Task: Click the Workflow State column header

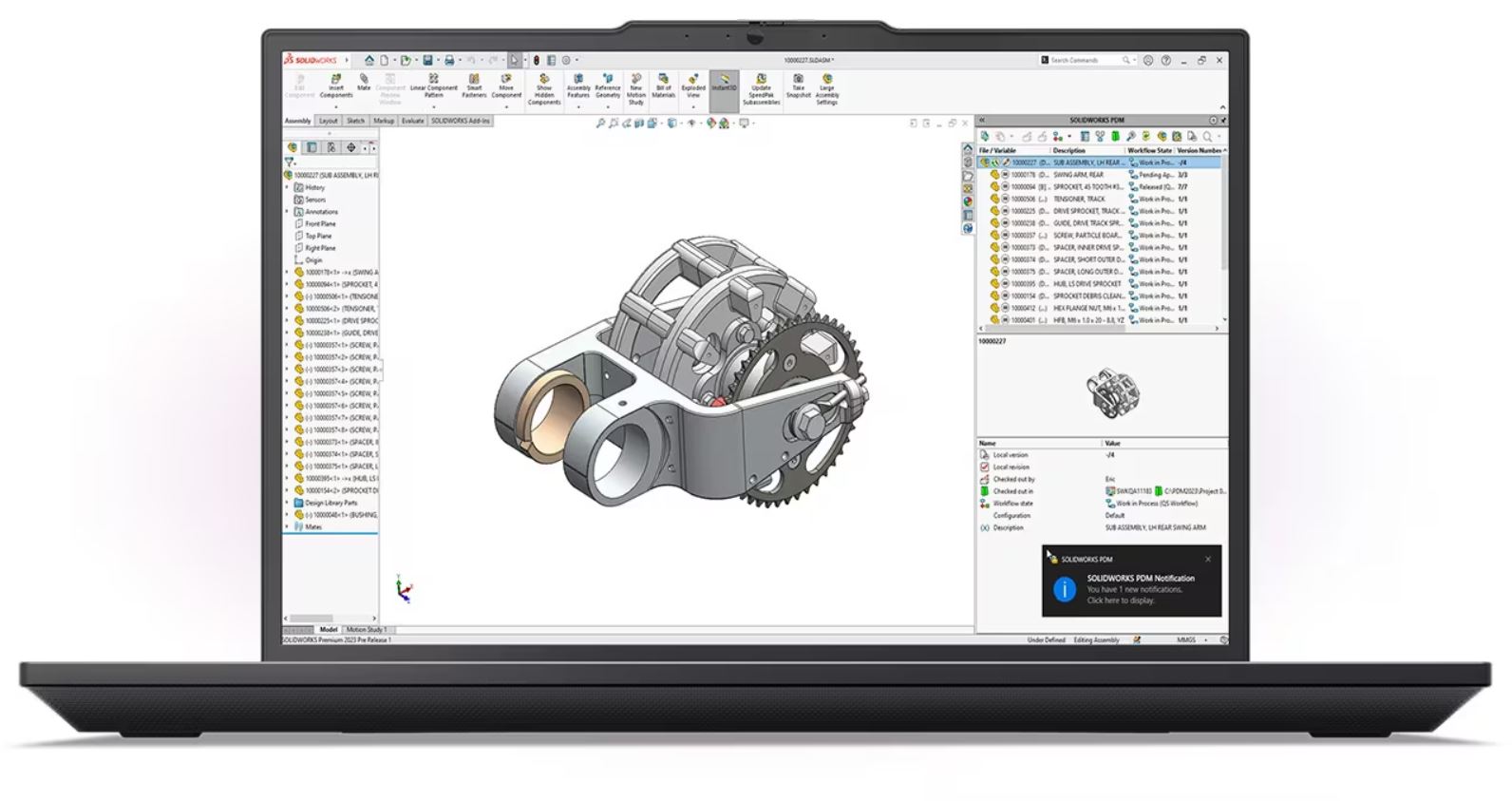Action: (1149, 150)
